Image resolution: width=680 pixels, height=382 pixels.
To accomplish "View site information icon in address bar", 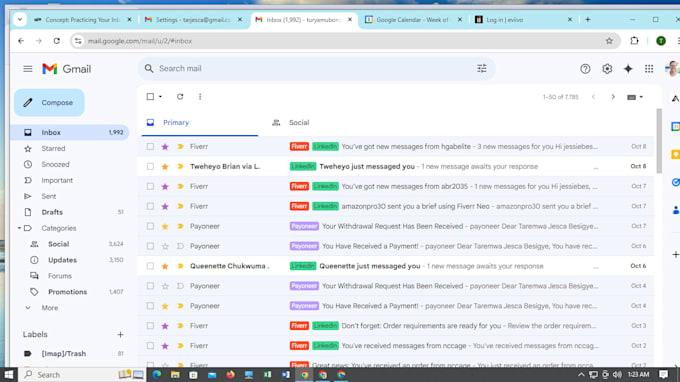I will (78, 41).
